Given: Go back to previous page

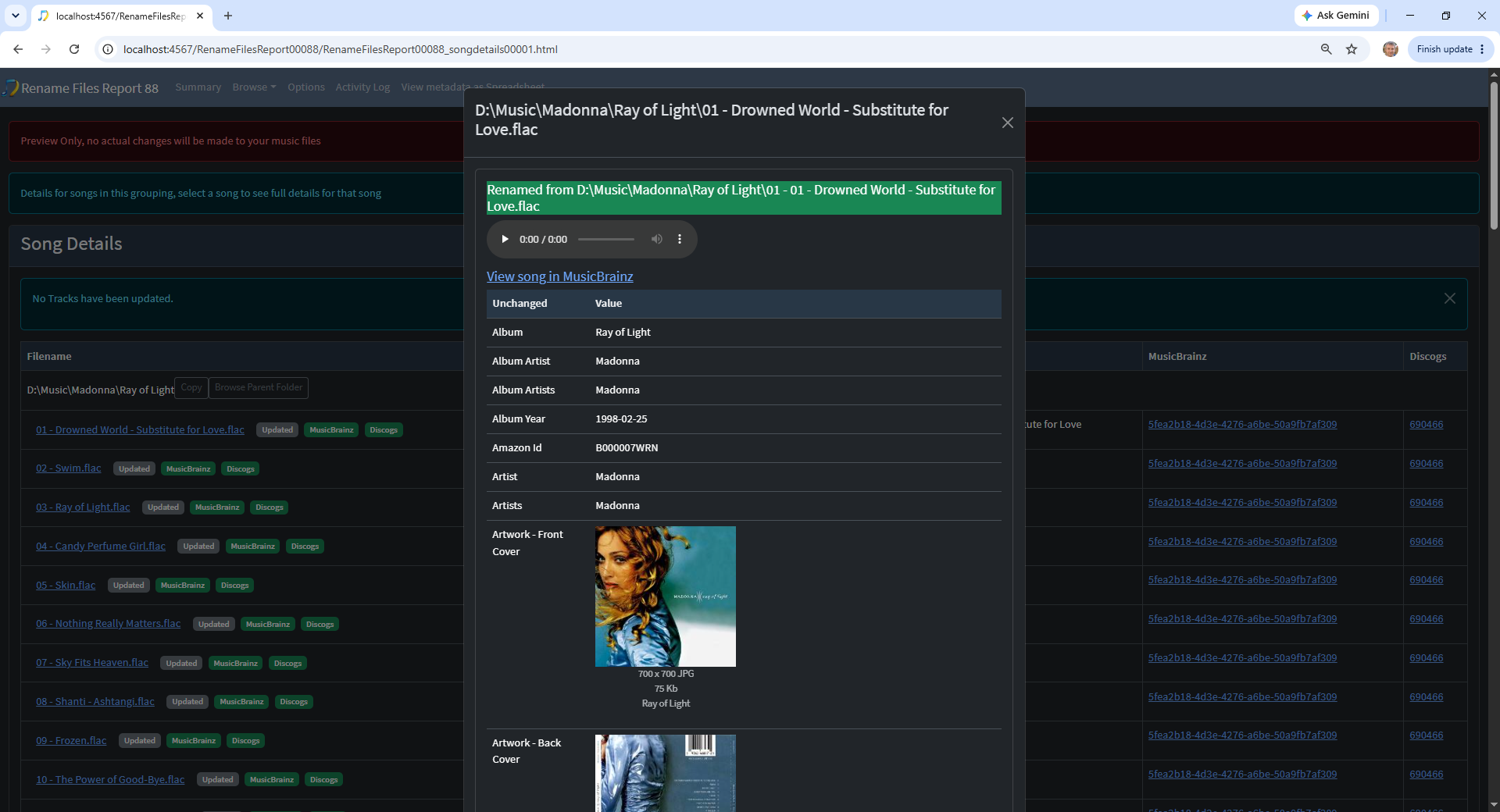Looking at the screenshot, I should click(18, 49).
